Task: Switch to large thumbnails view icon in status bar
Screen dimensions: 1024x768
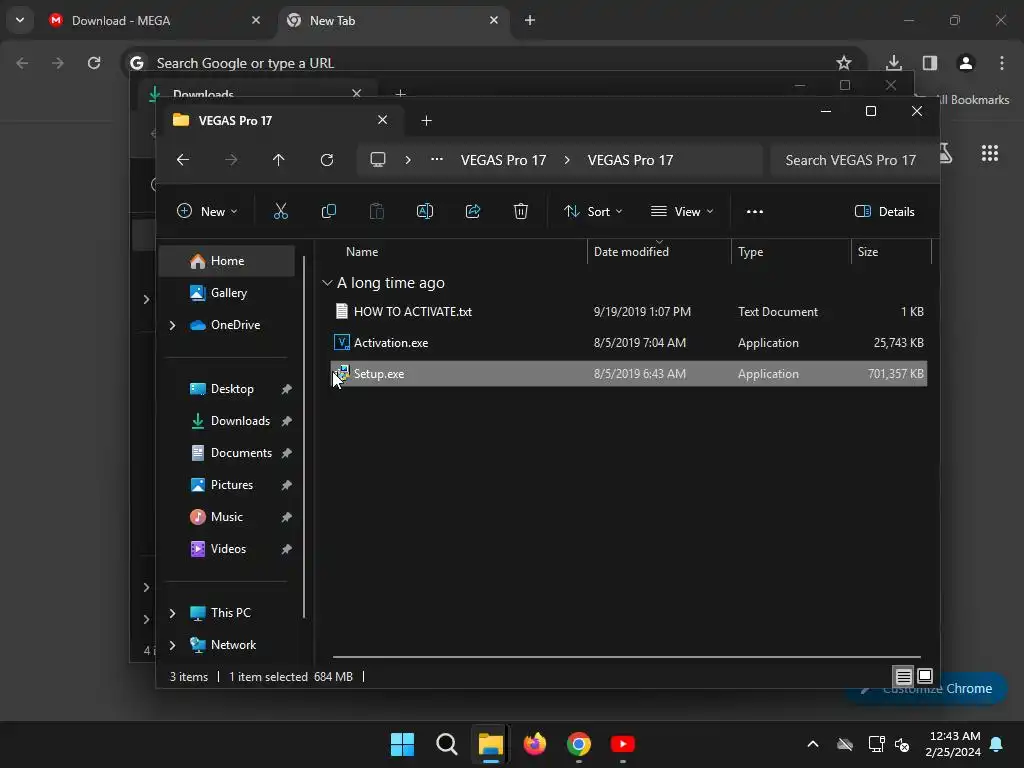Action: coord(925,677)
